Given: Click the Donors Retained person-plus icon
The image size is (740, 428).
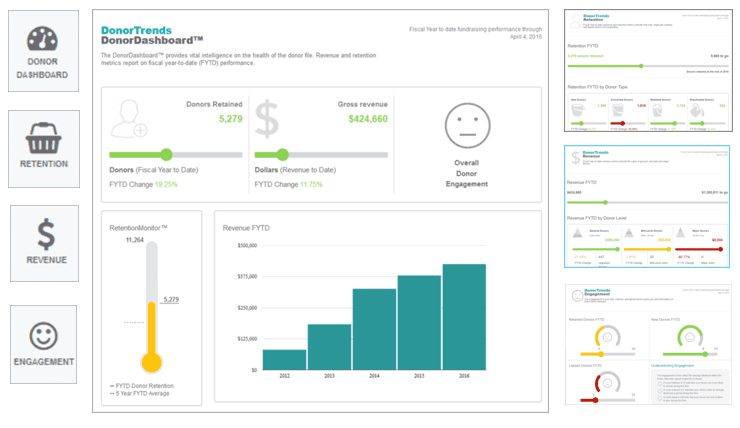Looking at the screenshot, I should pyautogui.click(x=128, y=119).
